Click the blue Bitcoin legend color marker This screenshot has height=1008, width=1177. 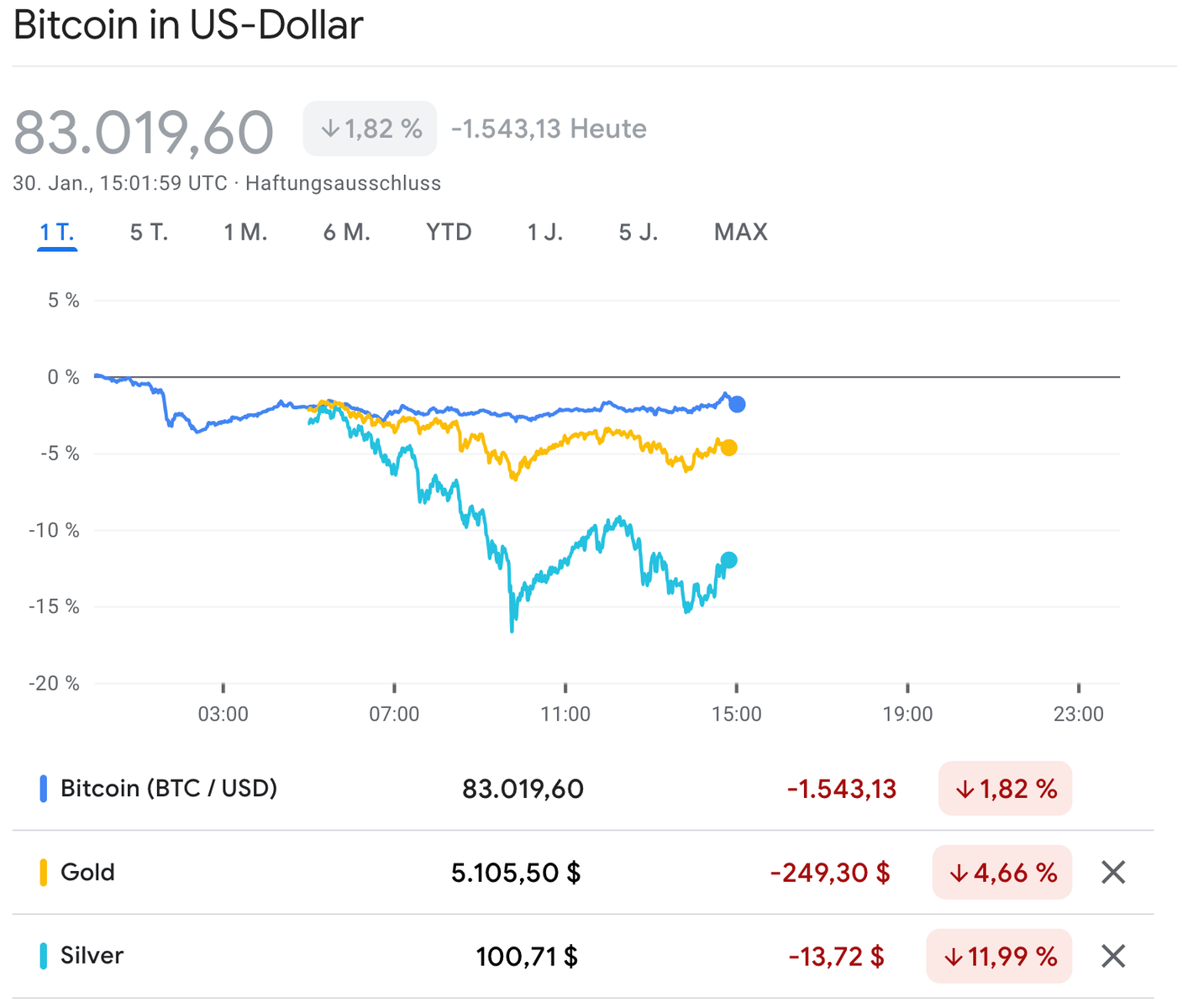coord(44,789)
